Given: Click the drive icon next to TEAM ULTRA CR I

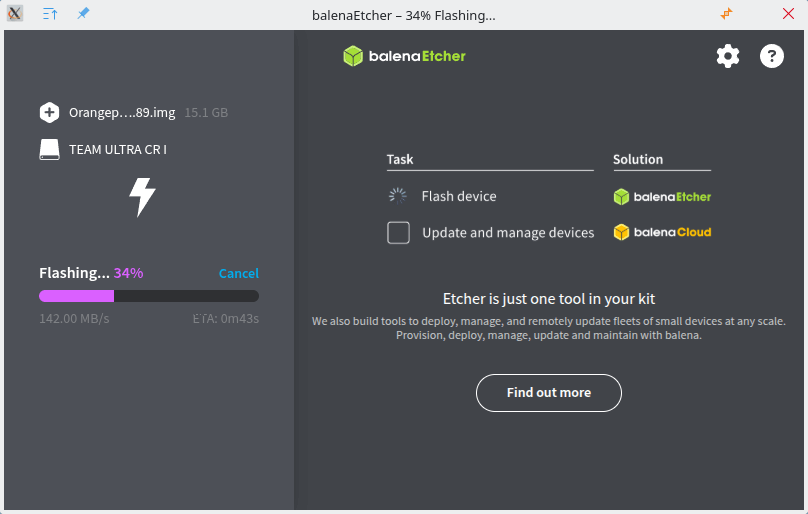Looking at the screenshot, I should [x=50, y=150].
